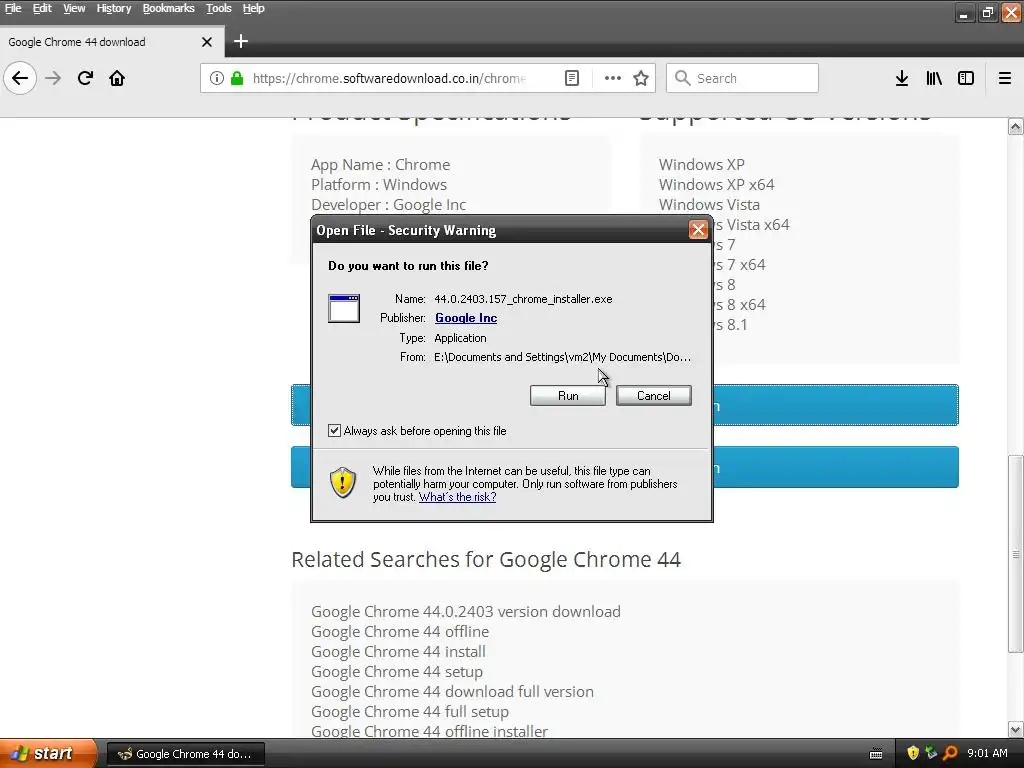Open the Google Inc publisher link

[x=466, y=318]
